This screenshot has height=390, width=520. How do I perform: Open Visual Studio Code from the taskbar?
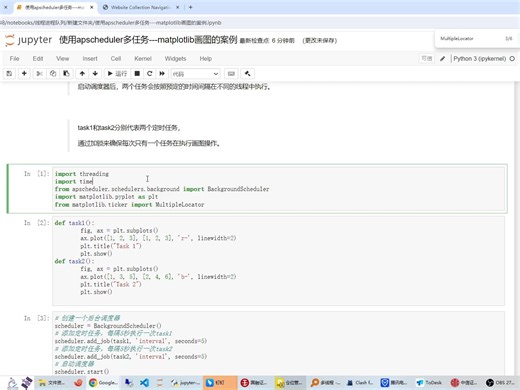(x=145, y=383)
